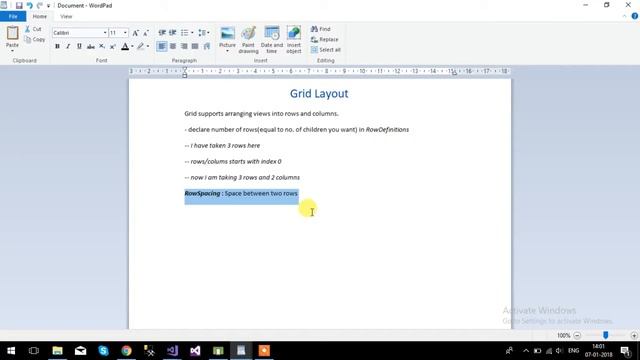This screenshot has width=640, height=360.
Task: Click the ENG language indicator
Action: [573, 351]
